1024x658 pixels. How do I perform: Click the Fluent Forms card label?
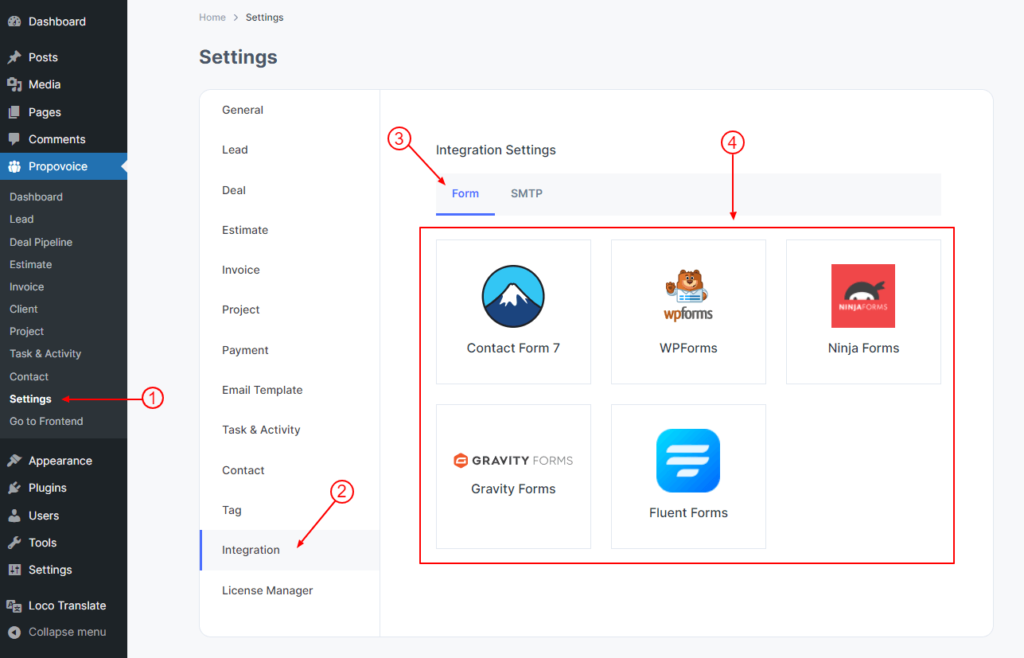click(688, 512)
